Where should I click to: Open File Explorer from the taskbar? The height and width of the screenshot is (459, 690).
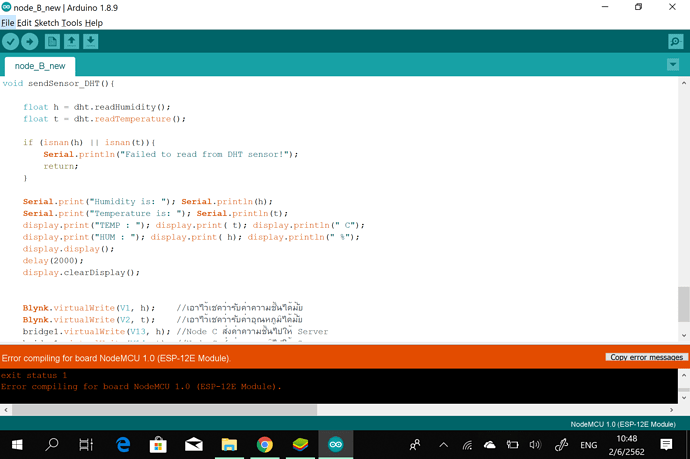[x=229, y=445]
